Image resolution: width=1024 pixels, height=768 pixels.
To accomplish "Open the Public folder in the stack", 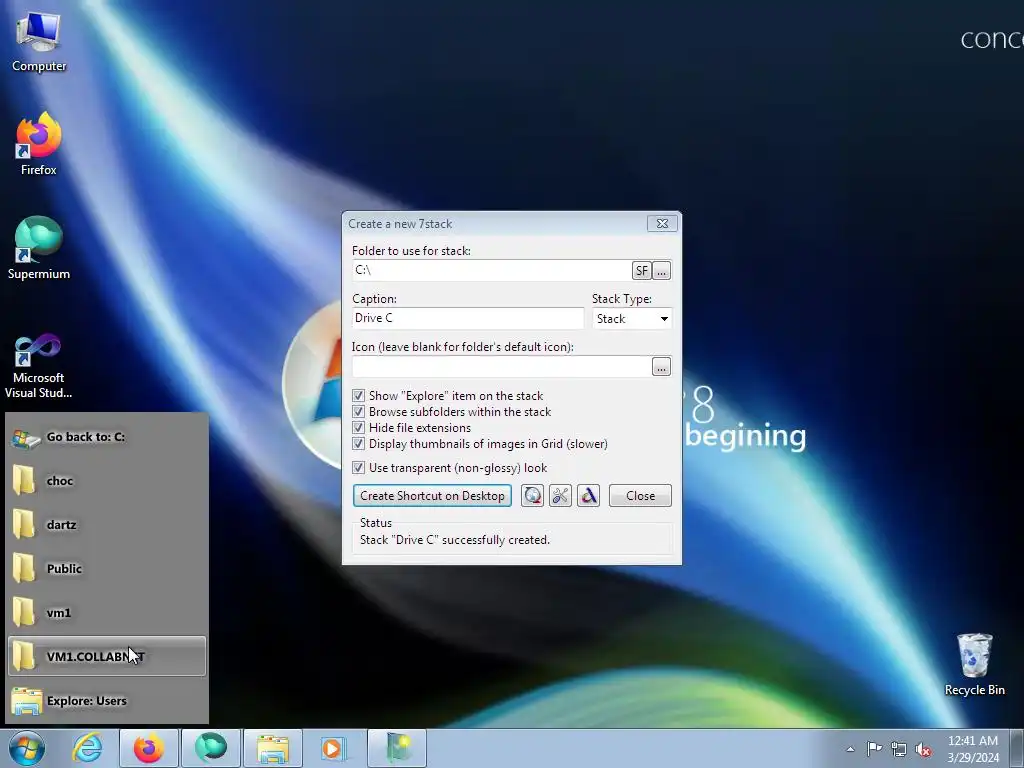I will click(x=107, y=568).
